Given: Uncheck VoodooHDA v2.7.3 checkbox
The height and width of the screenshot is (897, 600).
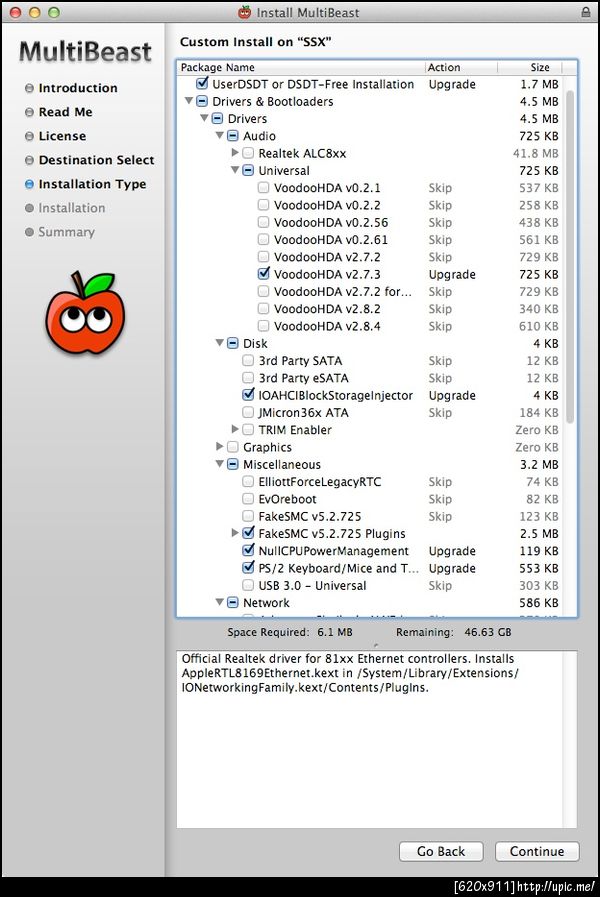Looking at the screenshot, I should (x=263, y=273).
